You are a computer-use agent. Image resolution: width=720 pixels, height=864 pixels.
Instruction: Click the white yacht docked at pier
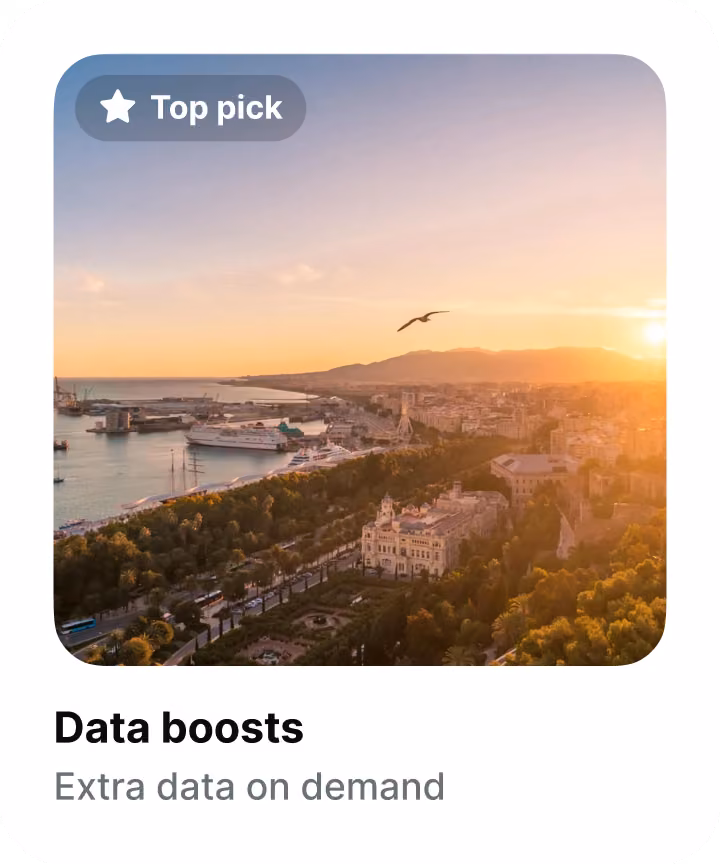pos(320,457)
